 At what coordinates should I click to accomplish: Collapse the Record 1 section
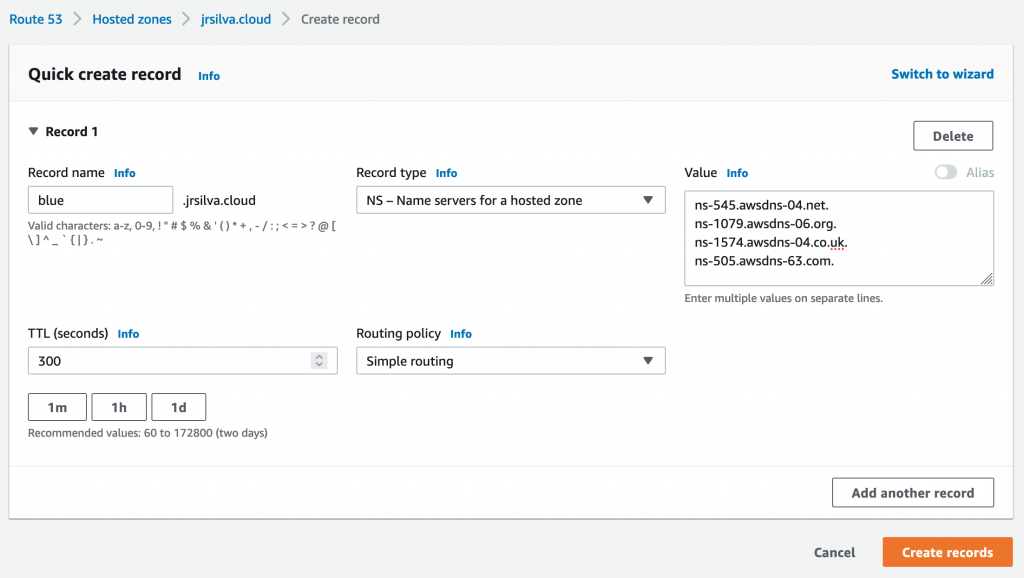(34, 132)
